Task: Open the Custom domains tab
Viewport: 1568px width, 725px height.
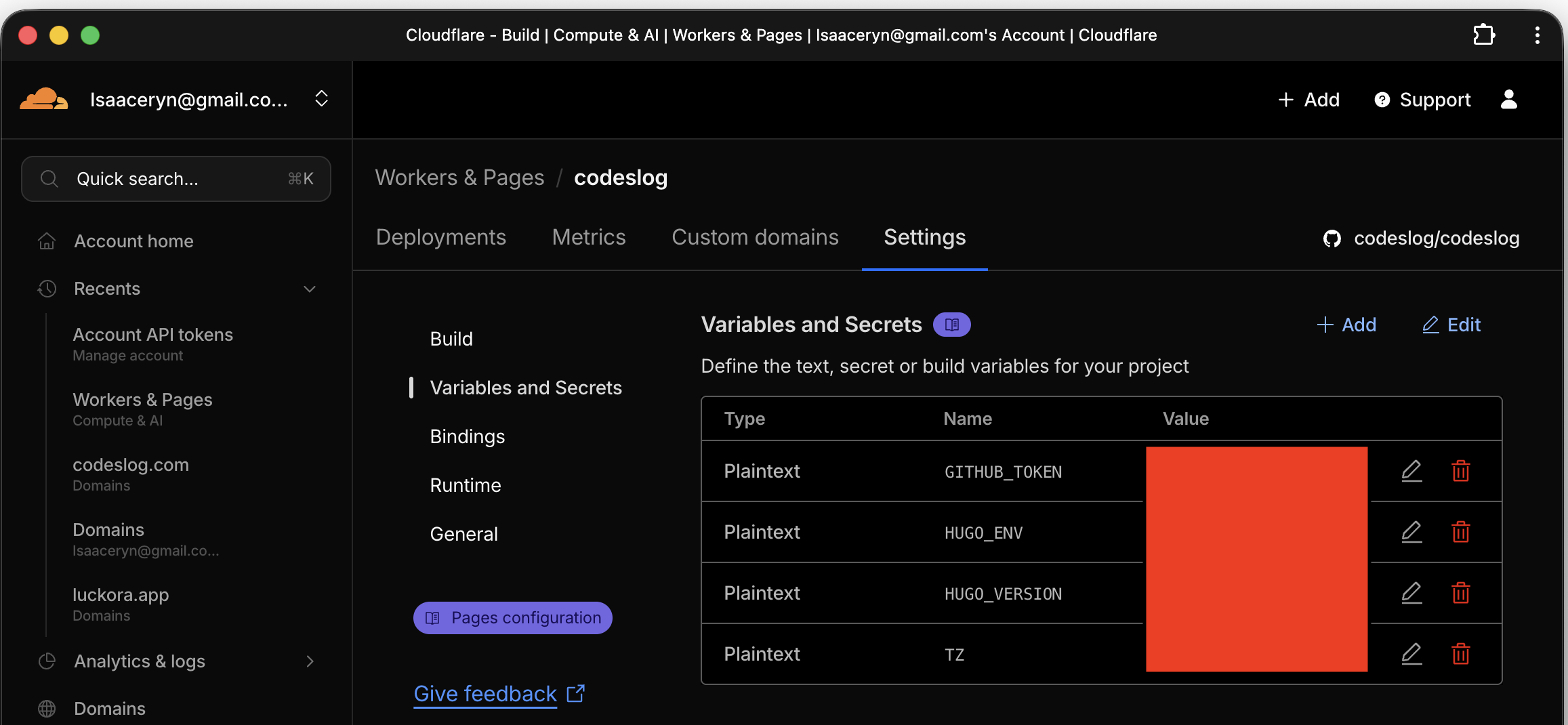Action: (x=755, y=237)
